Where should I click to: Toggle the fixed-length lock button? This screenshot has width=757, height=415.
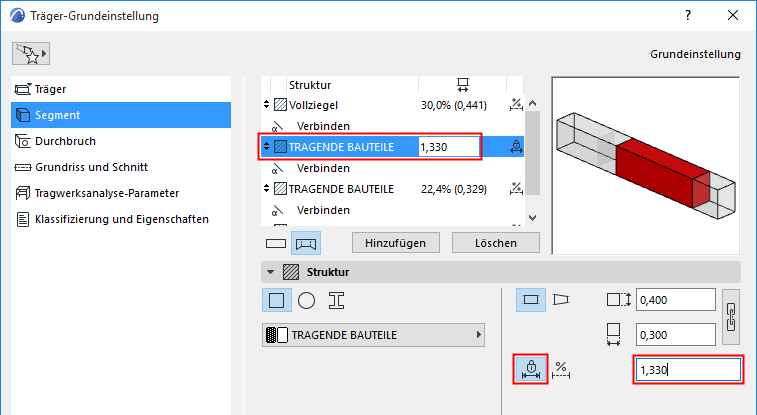(531, 369)
